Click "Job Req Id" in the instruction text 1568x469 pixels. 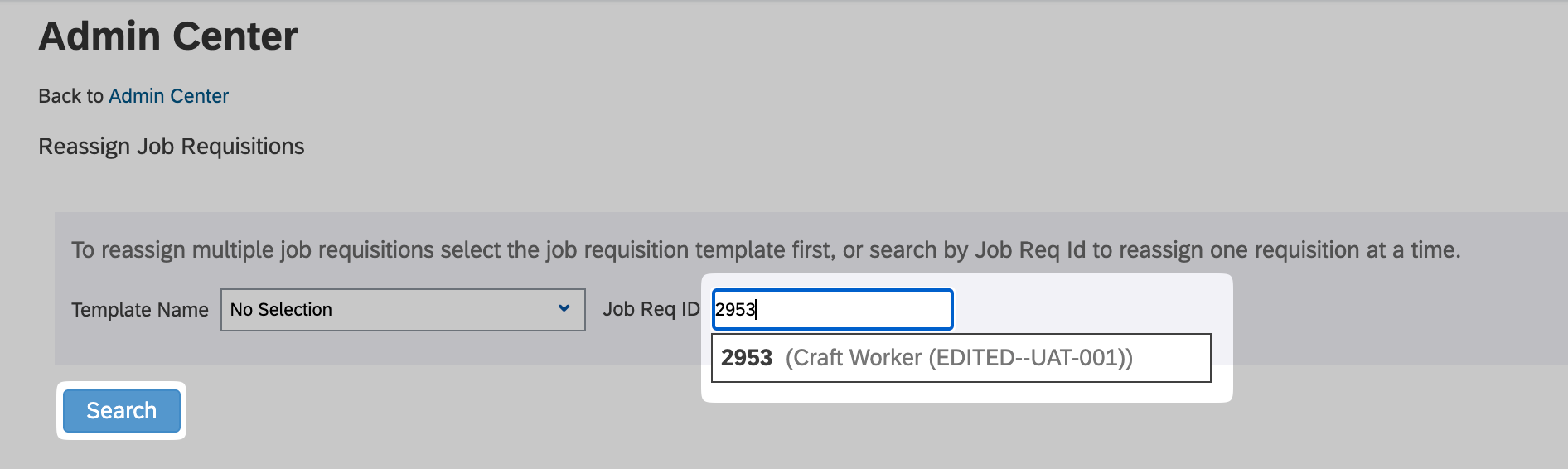click(1030, 250)
